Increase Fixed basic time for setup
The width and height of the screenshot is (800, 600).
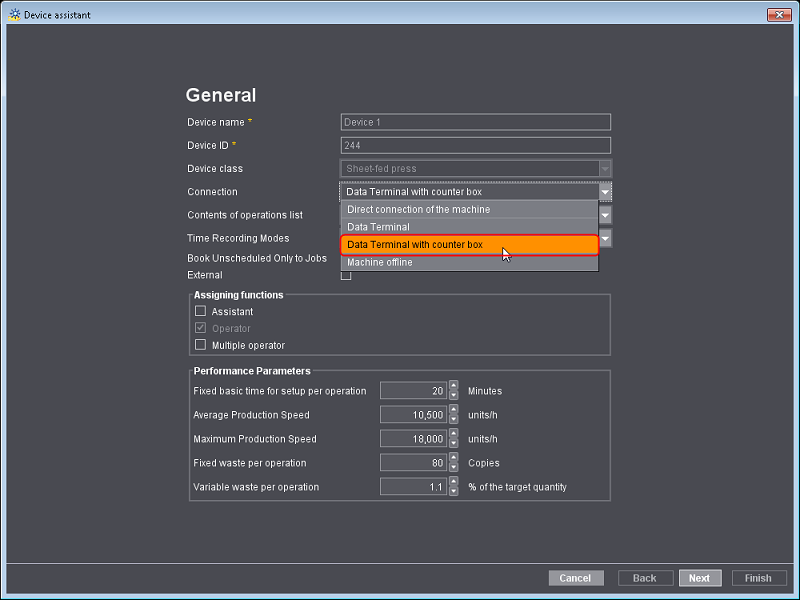pos(453,387)
